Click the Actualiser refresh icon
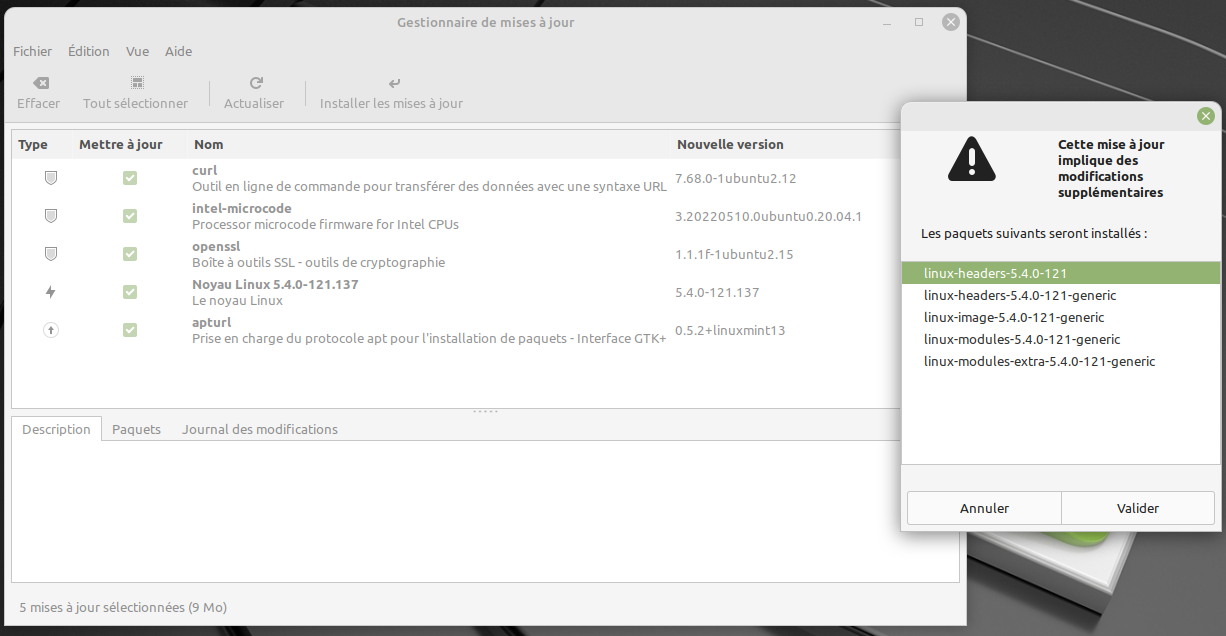This screenshot has height=636, width=1226. pyautogui.click(x=256, y=83)
